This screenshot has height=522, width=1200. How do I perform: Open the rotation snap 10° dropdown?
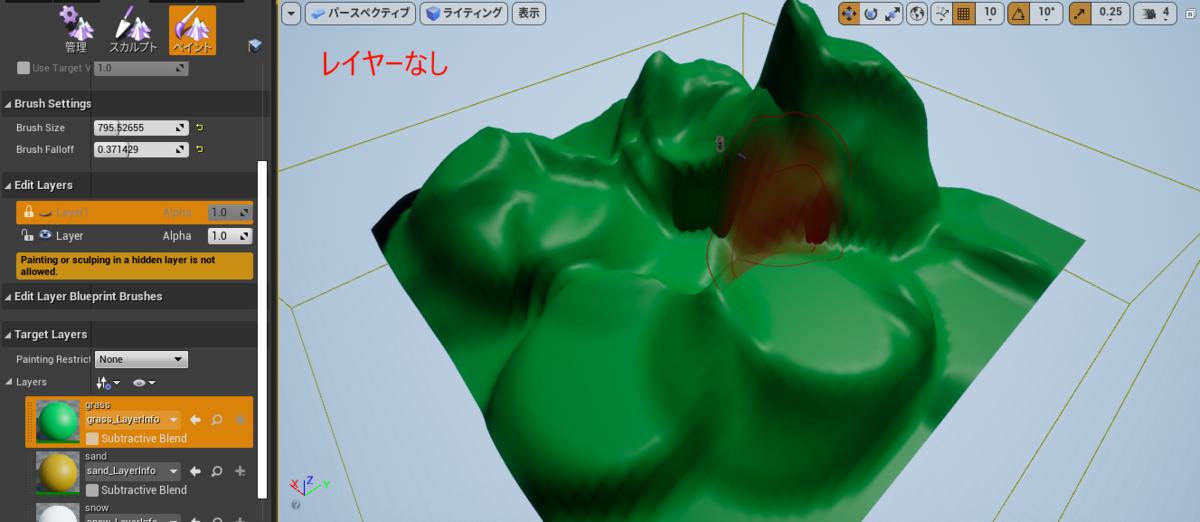1046,13
